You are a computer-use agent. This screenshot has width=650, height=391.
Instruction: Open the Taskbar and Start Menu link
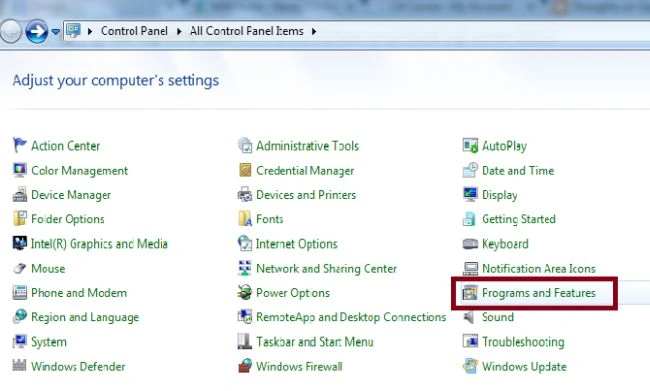pyautogui.click(x=315, y=342)
